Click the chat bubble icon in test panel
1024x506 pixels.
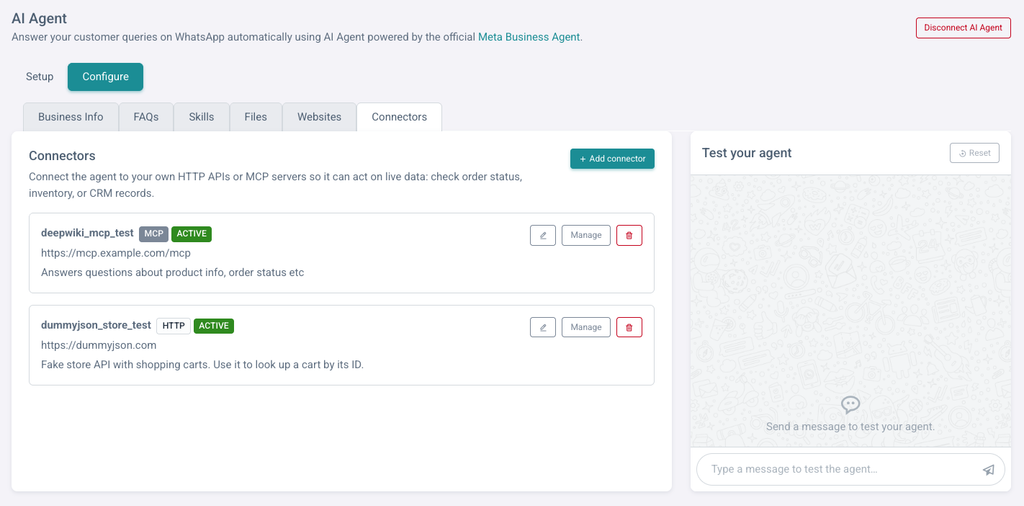tap(850, 405)
